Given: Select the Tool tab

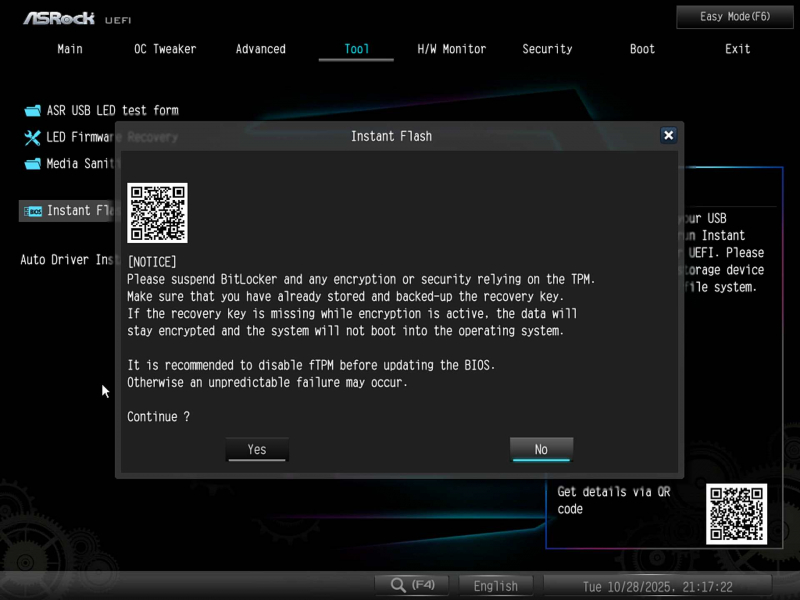Looking at the screenshot, I should [356, 49].
